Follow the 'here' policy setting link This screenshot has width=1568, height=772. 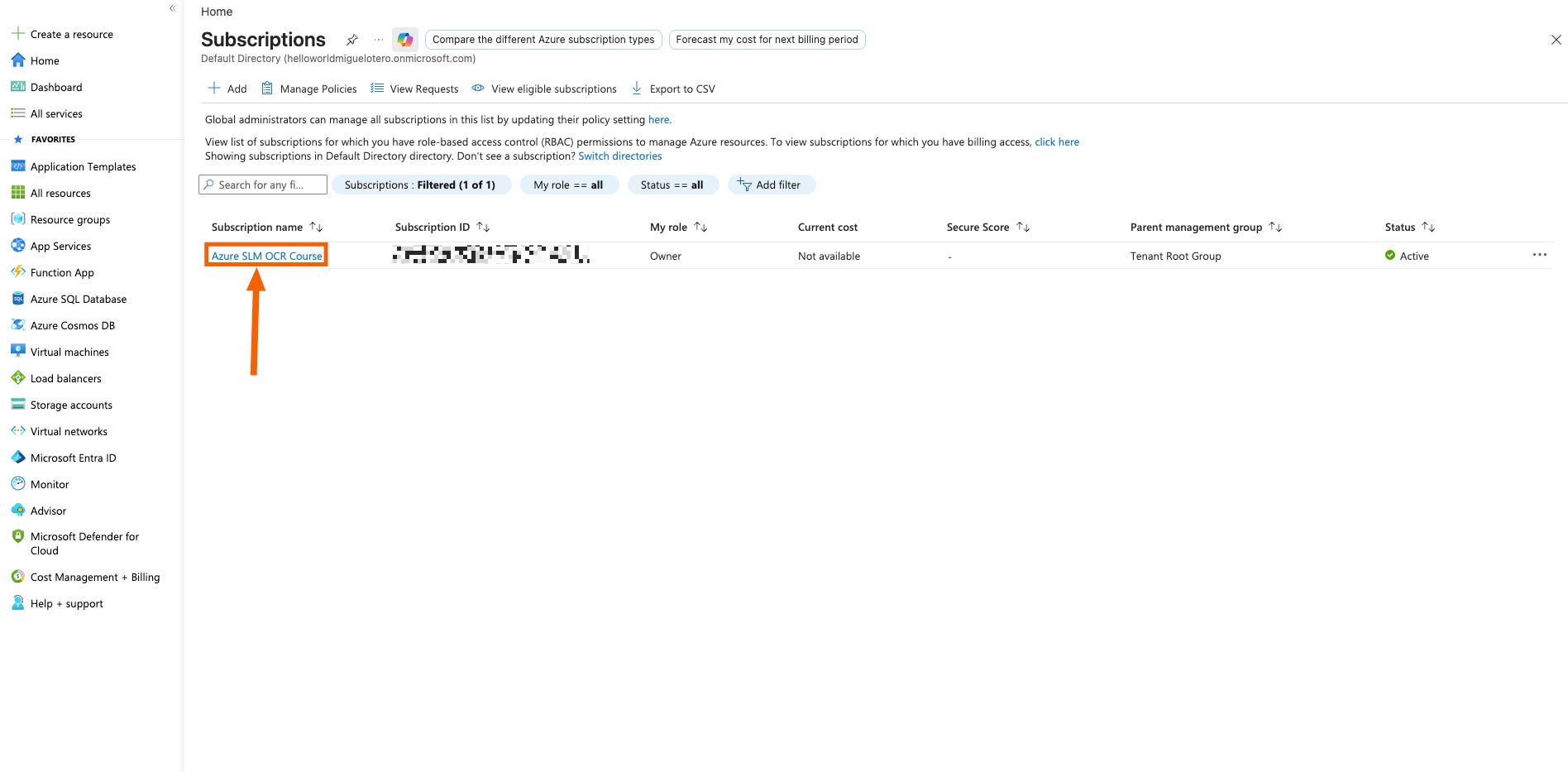(658, 119)
